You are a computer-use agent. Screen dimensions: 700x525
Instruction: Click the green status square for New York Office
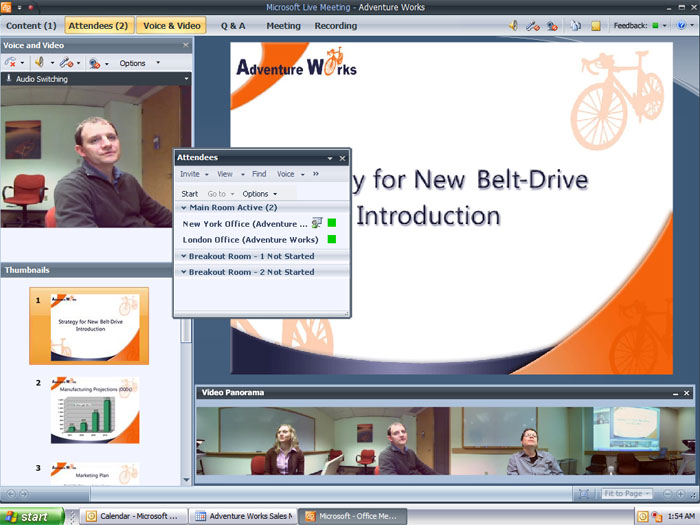coord(332,223)
